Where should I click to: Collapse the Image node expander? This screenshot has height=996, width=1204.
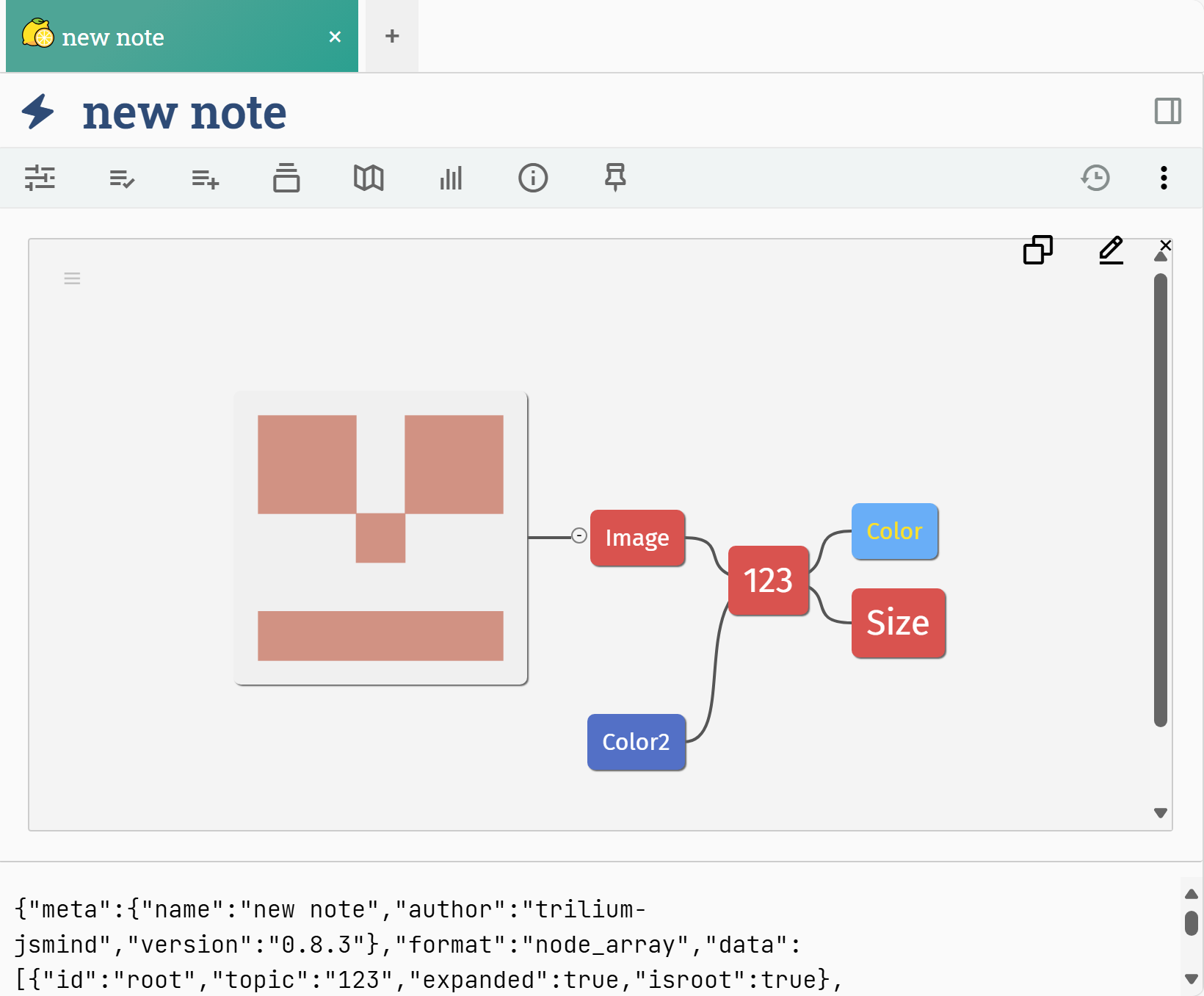[579, 535]
